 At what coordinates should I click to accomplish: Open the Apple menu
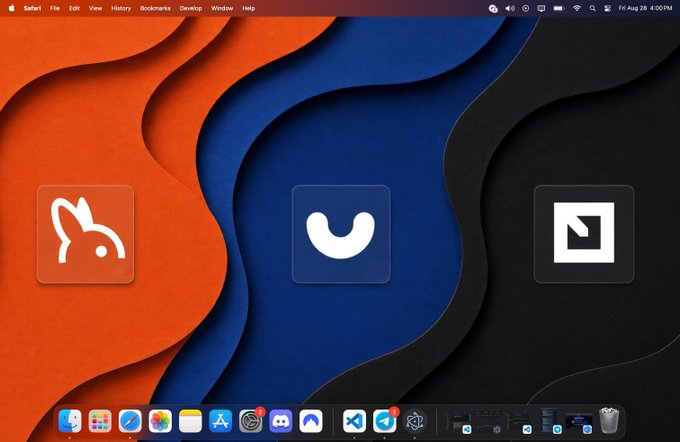click(12, 8)
